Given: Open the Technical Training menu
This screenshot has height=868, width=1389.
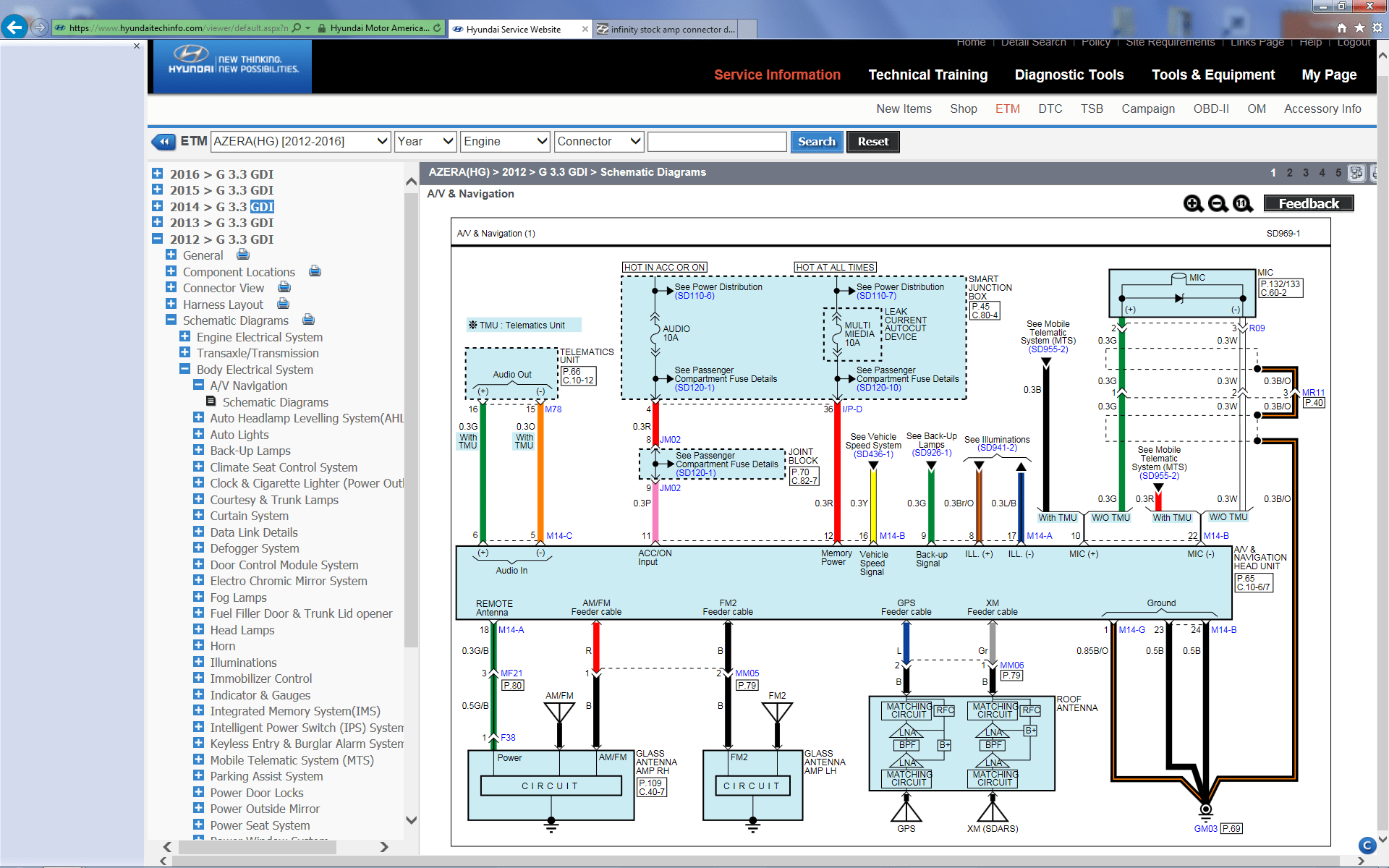Looking at the screenshot, I should pos(927,75).
